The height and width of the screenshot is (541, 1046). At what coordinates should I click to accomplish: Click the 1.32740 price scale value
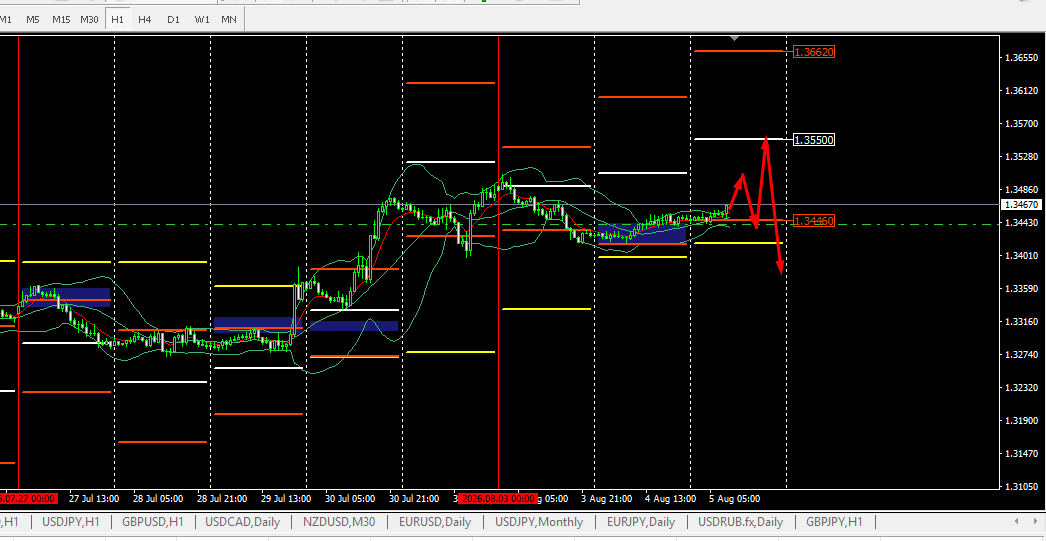[1021, 355]
